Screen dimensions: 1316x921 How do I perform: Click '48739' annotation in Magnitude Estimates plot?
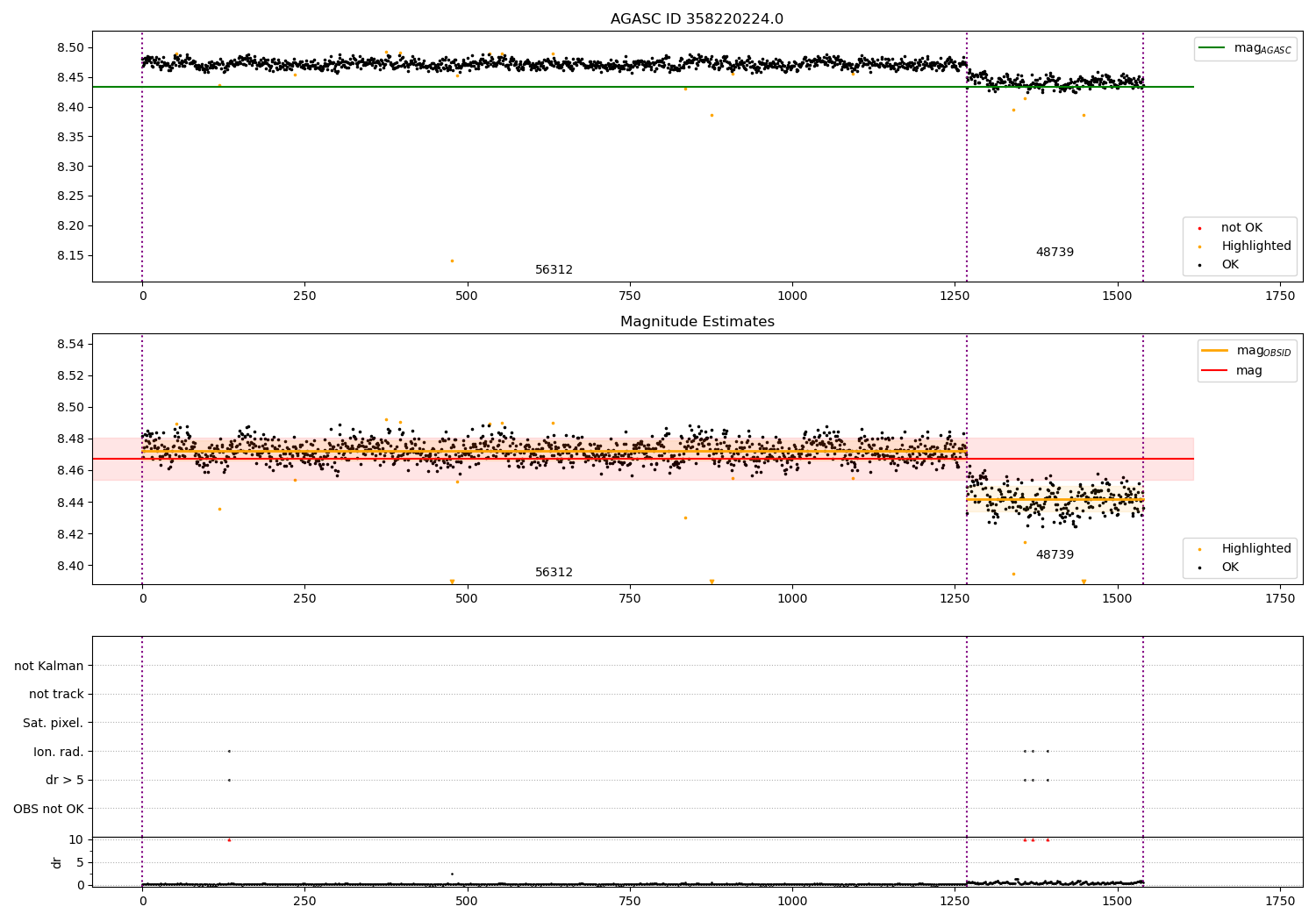1055,555
